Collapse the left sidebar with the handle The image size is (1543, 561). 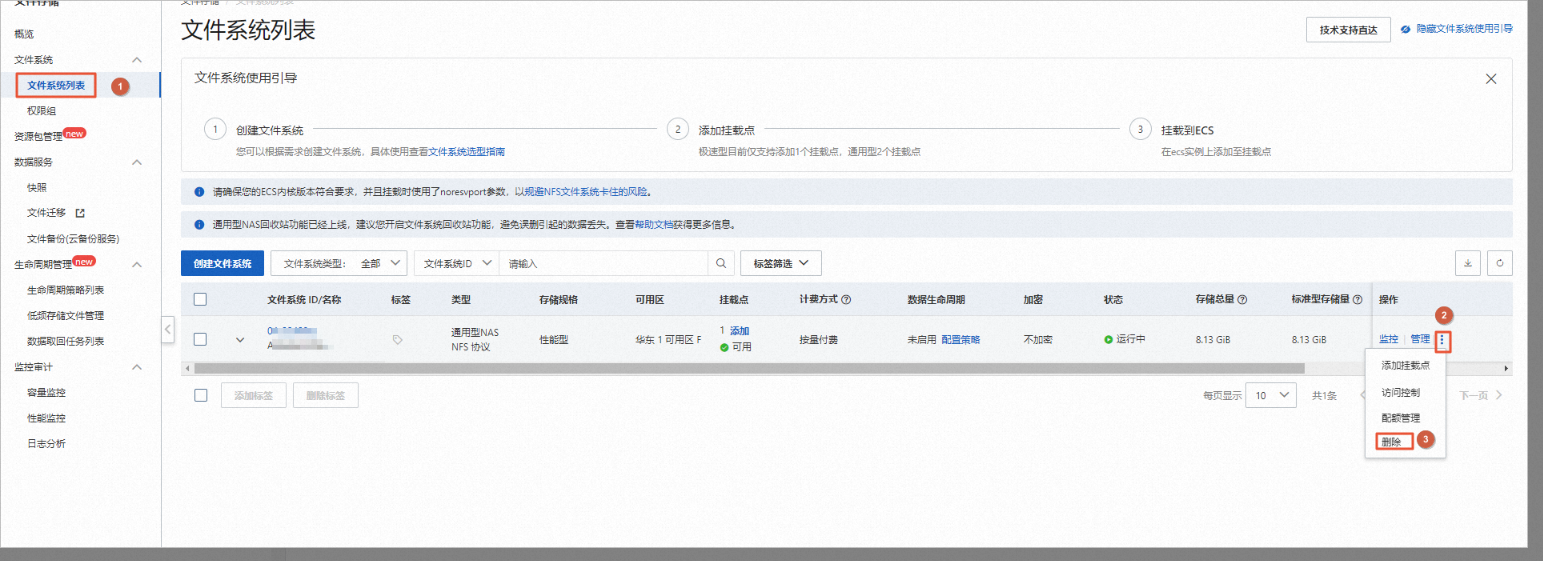[167, 329]
